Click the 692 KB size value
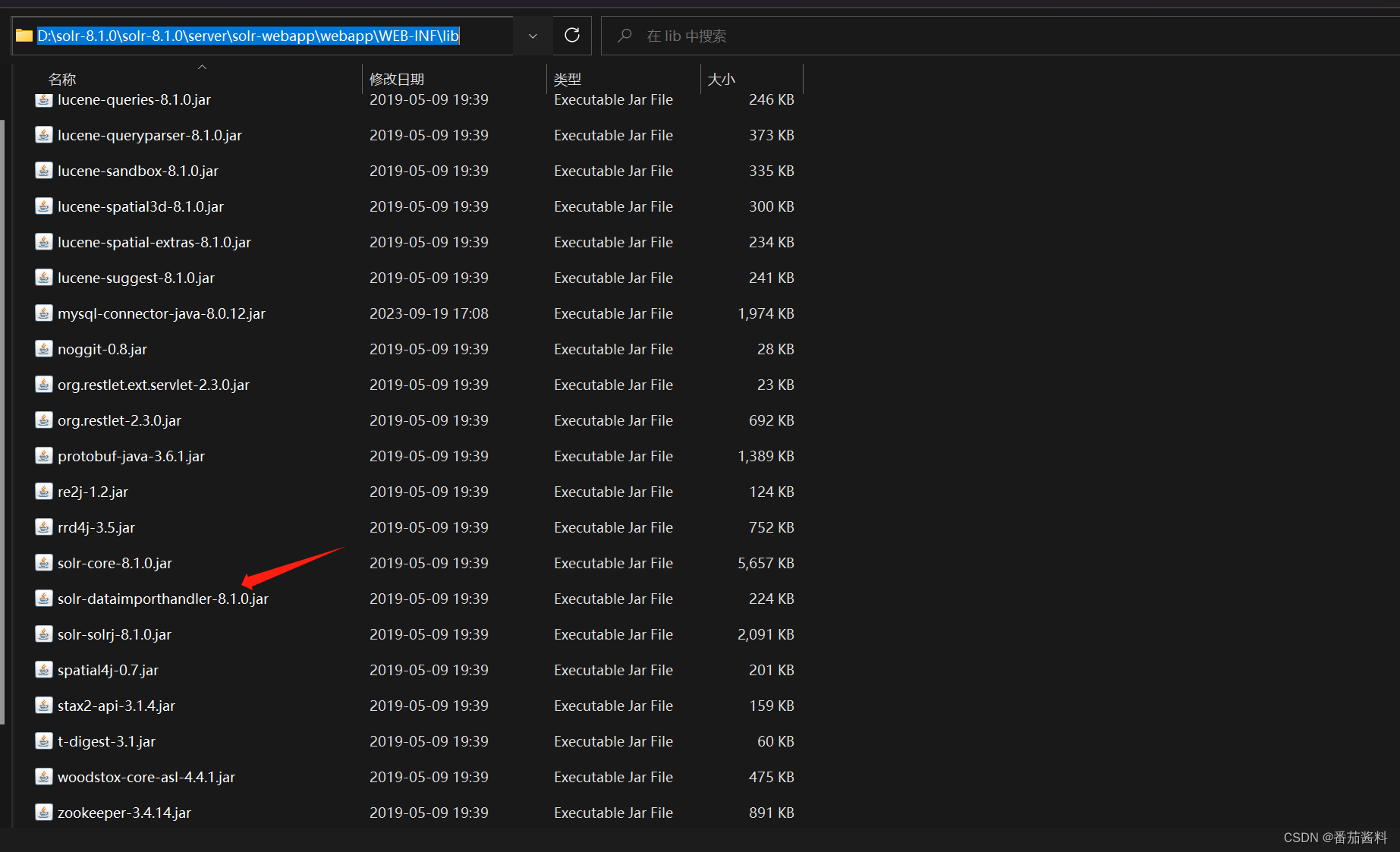The height and width of the screenshot is (852, 1400). pyautogui.click(x=771, y=420)
